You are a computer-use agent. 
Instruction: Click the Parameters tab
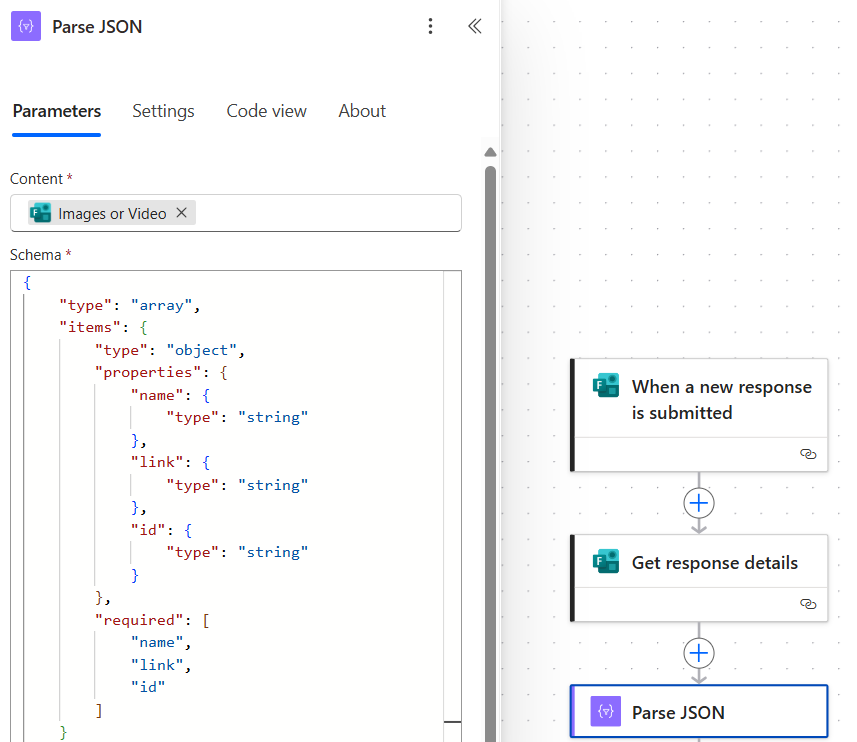pos(56,111)
